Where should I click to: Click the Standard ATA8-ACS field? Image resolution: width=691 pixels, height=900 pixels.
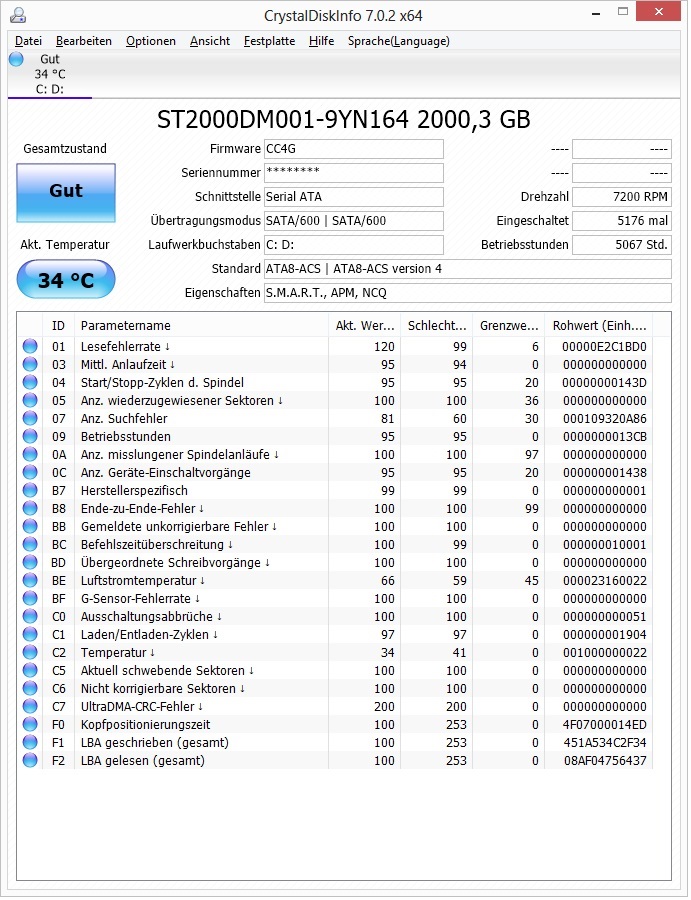pyautogui.click(x=468, y=269)
